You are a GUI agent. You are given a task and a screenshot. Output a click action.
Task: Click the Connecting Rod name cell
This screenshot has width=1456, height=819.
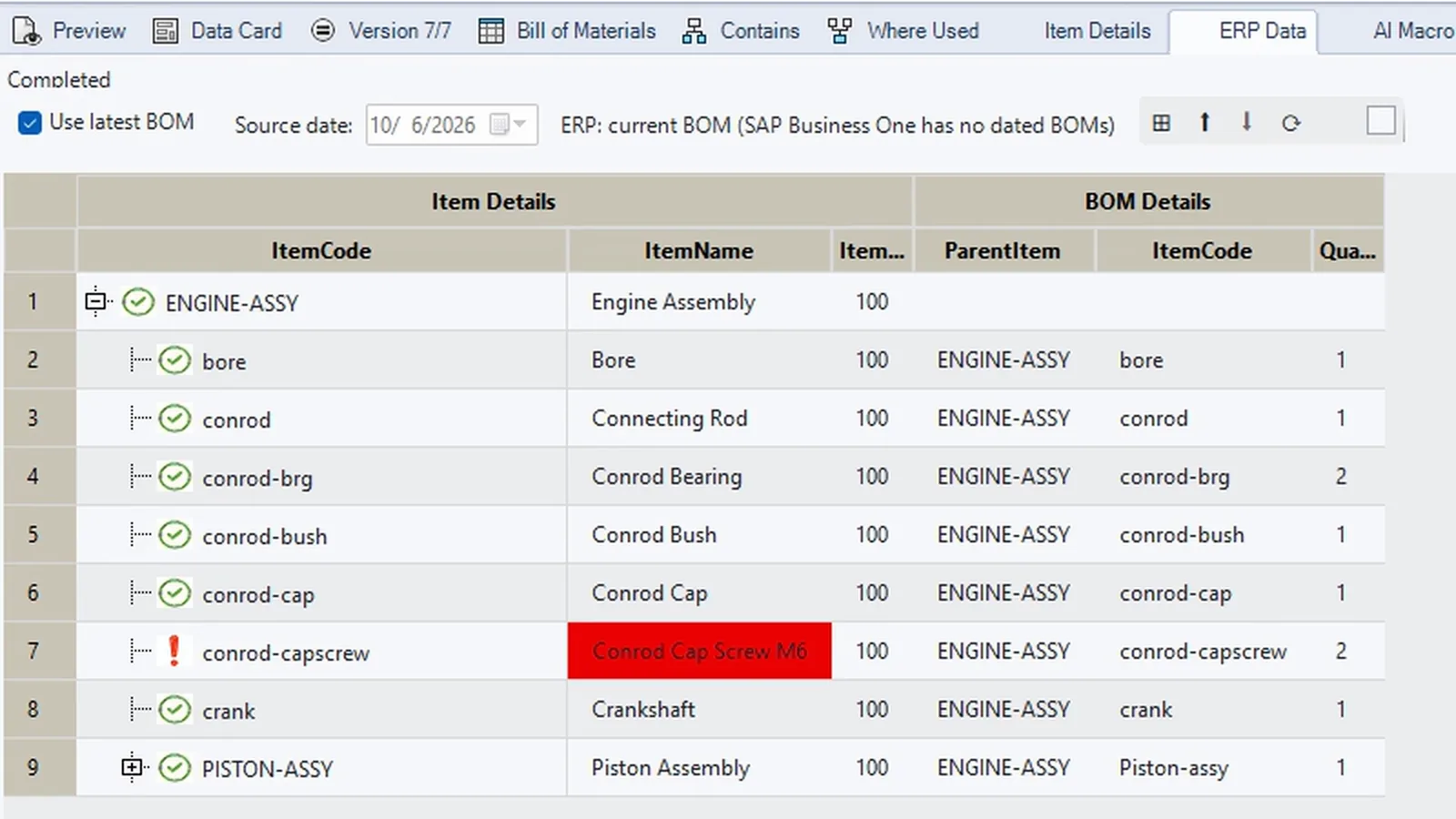(x=699, y=418)
